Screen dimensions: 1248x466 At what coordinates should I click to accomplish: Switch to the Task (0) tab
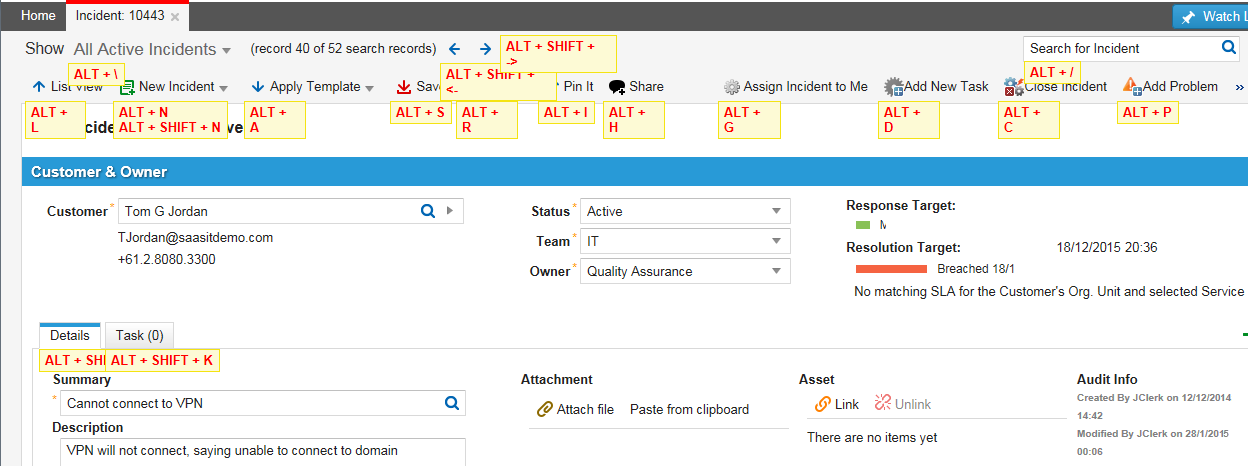pos(139,336)
